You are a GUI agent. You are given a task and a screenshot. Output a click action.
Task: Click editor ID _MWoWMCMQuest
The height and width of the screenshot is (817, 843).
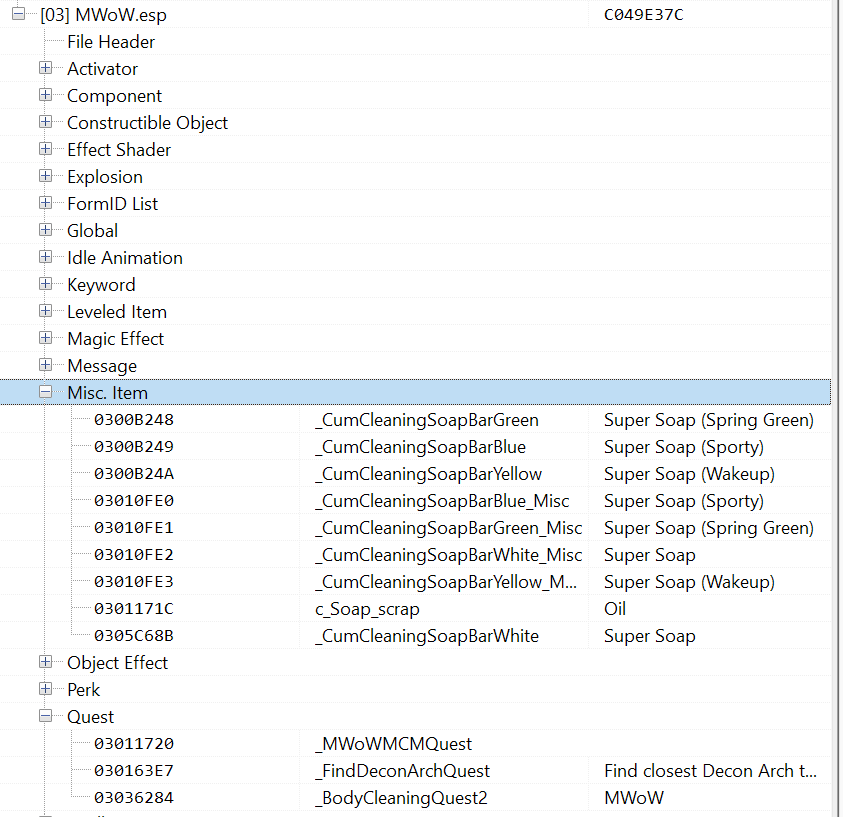[393, 744]
